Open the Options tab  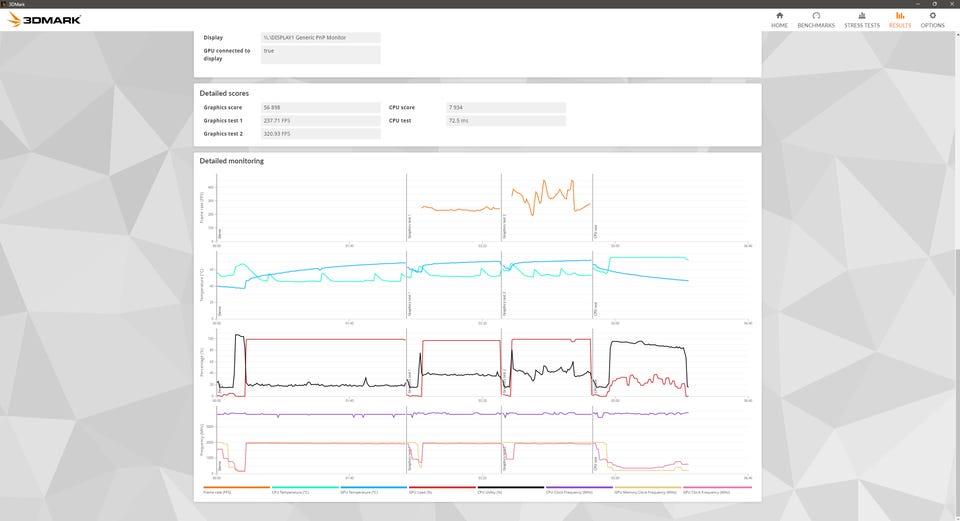pos(932,20)
